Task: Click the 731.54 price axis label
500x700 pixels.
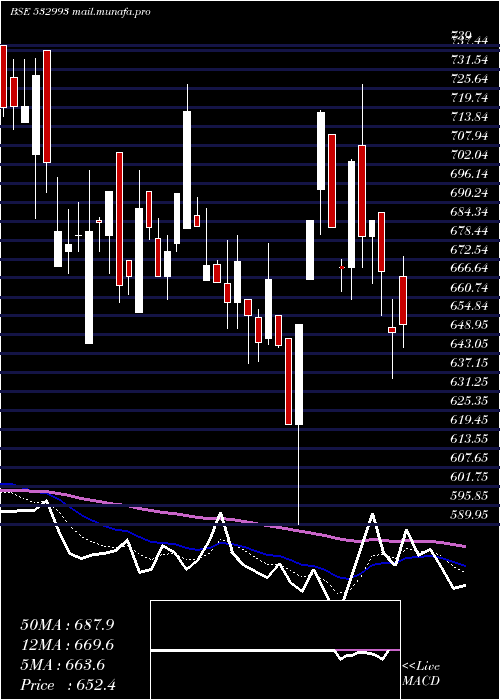Action: 469,60
